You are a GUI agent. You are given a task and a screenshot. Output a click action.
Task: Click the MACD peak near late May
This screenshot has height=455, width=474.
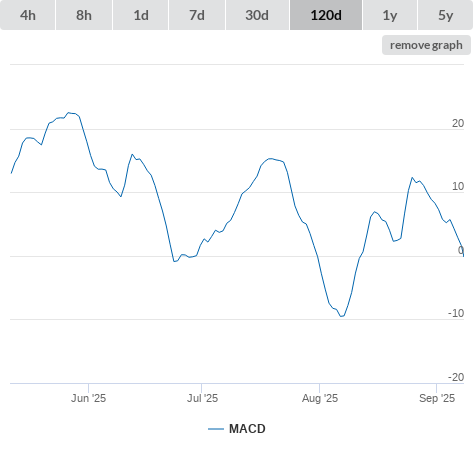tap(69, 113)
